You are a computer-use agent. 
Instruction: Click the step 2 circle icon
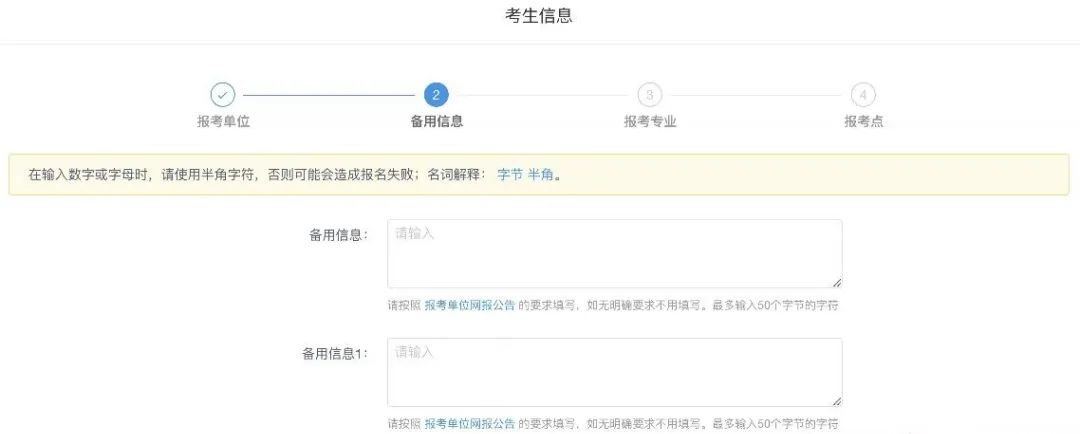coord(435,95)
